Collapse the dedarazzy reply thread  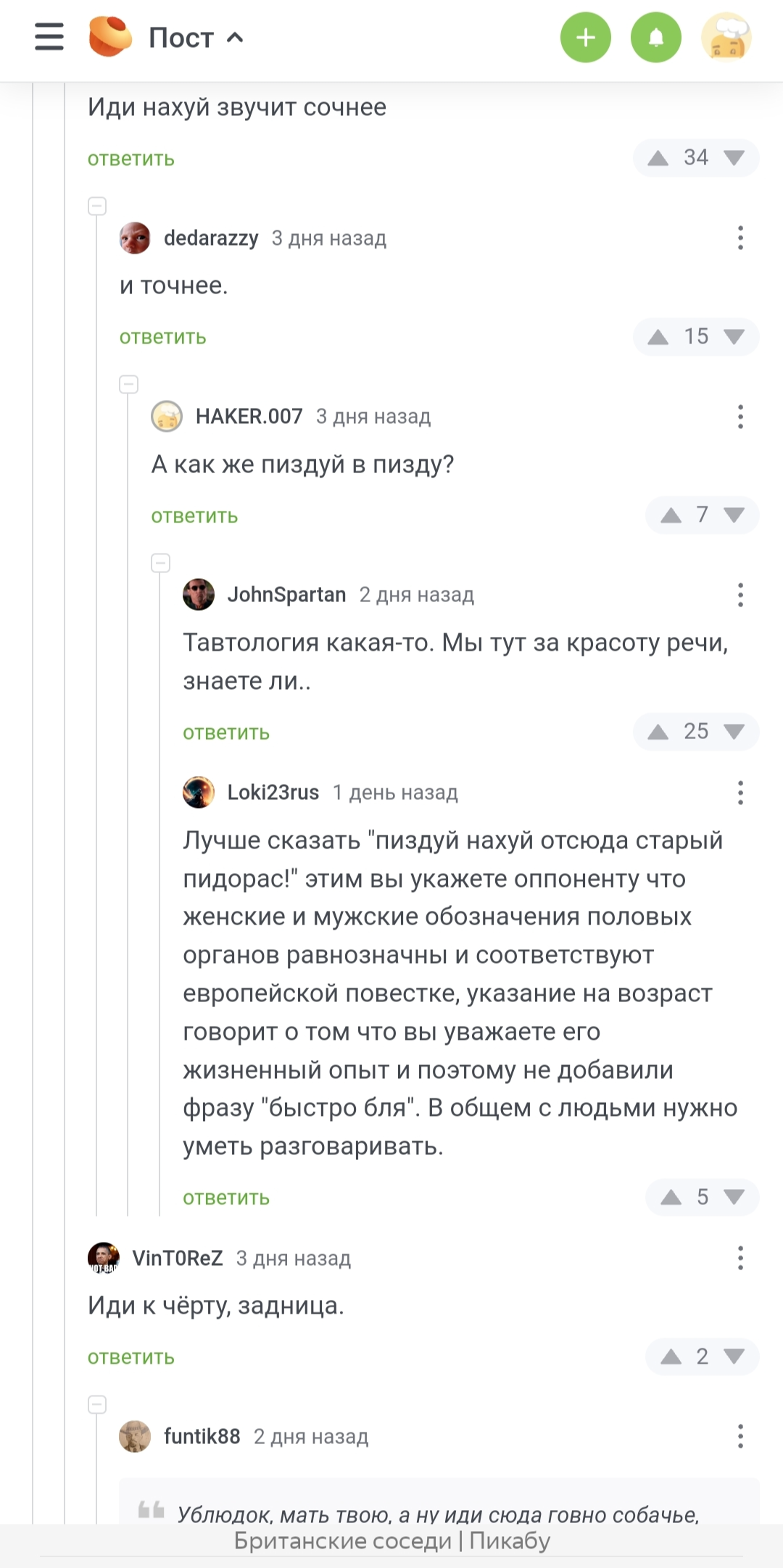pyautogui.click(x=97, y=206)
